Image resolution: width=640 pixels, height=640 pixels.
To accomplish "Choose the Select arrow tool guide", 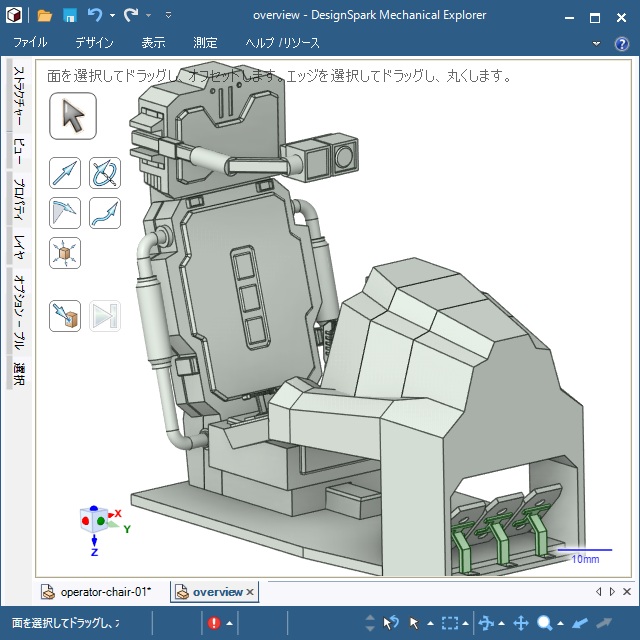I will 73,116.
